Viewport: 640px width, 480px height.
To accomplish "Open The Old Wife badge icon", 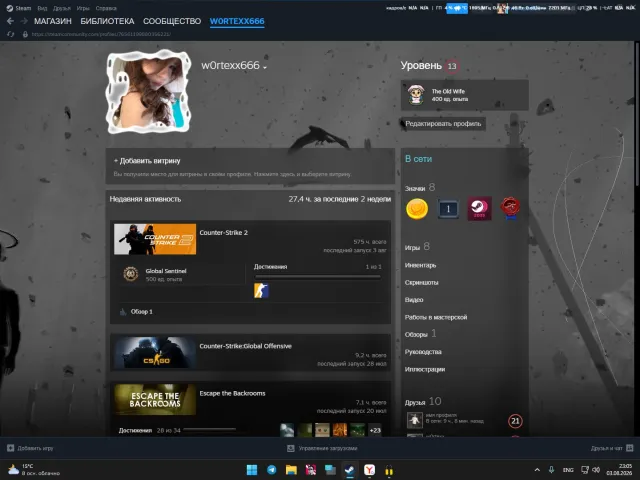I will click(x=416, y=95).
